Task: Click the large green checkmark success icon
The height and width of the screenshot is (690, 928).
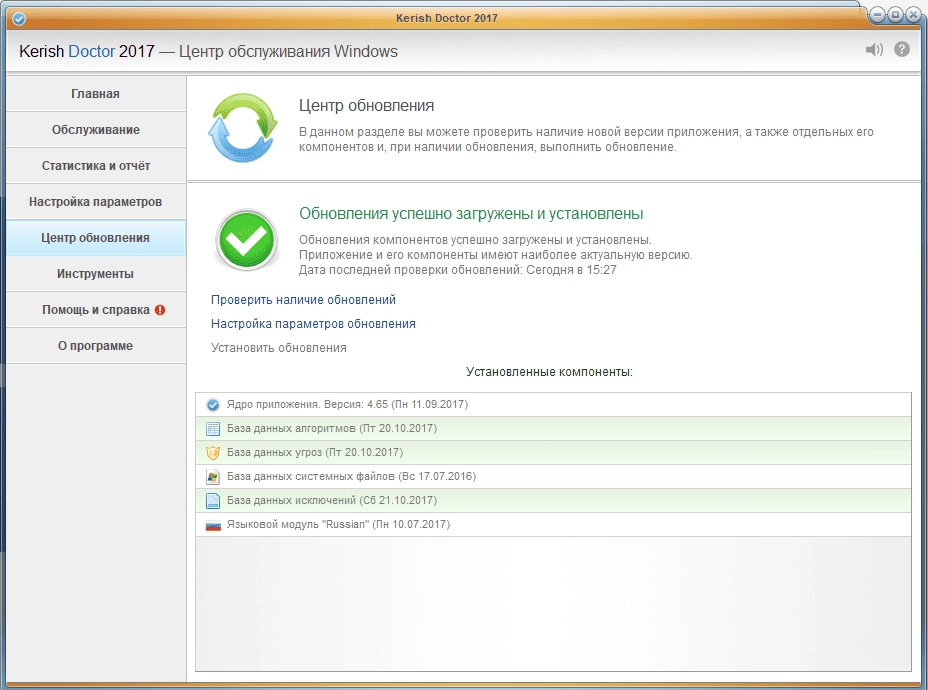Action: (246, 240)
